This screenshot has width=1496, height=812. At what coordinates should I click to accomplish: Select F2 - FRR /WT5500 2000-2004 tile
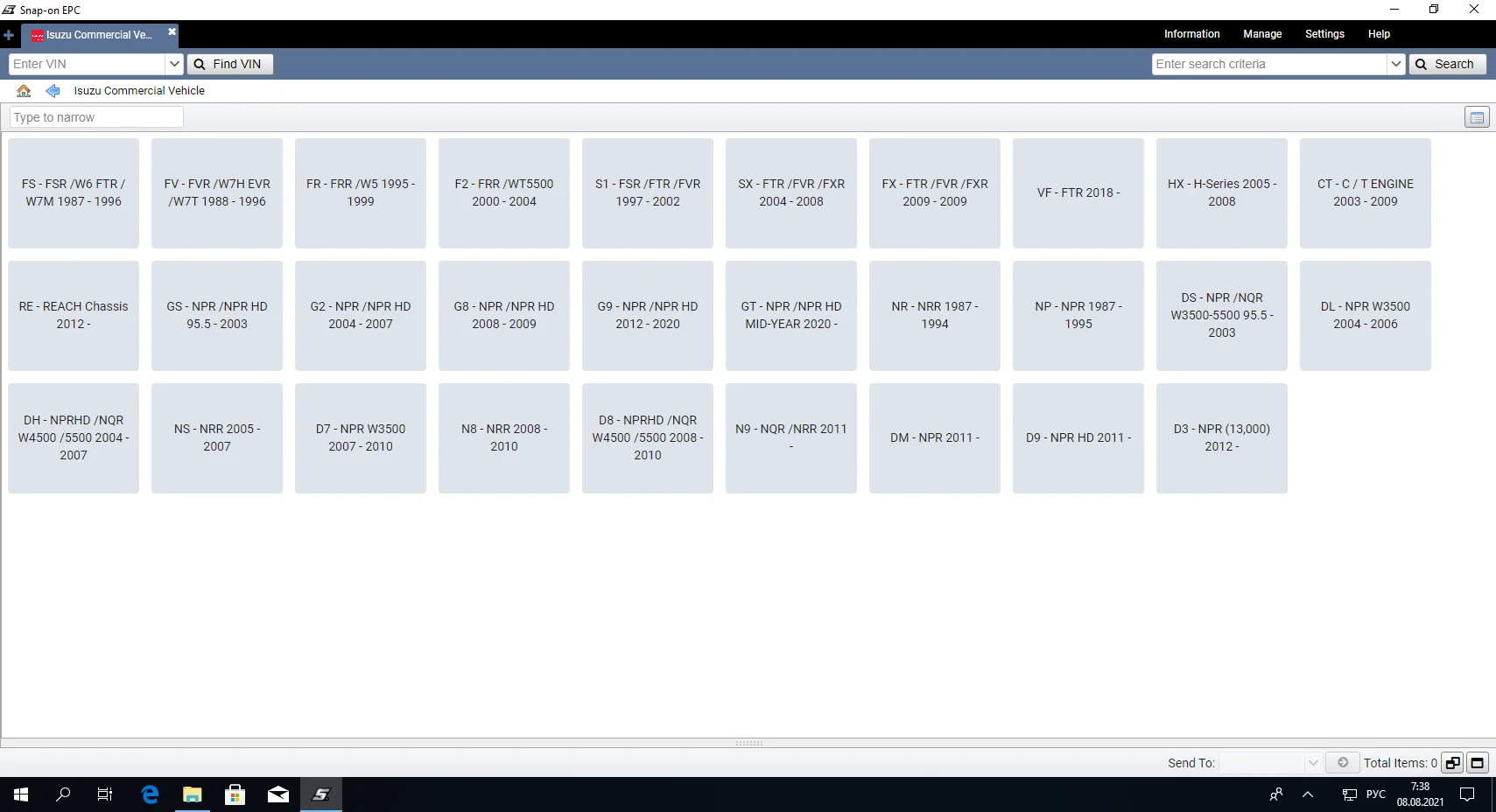point(504,193)
